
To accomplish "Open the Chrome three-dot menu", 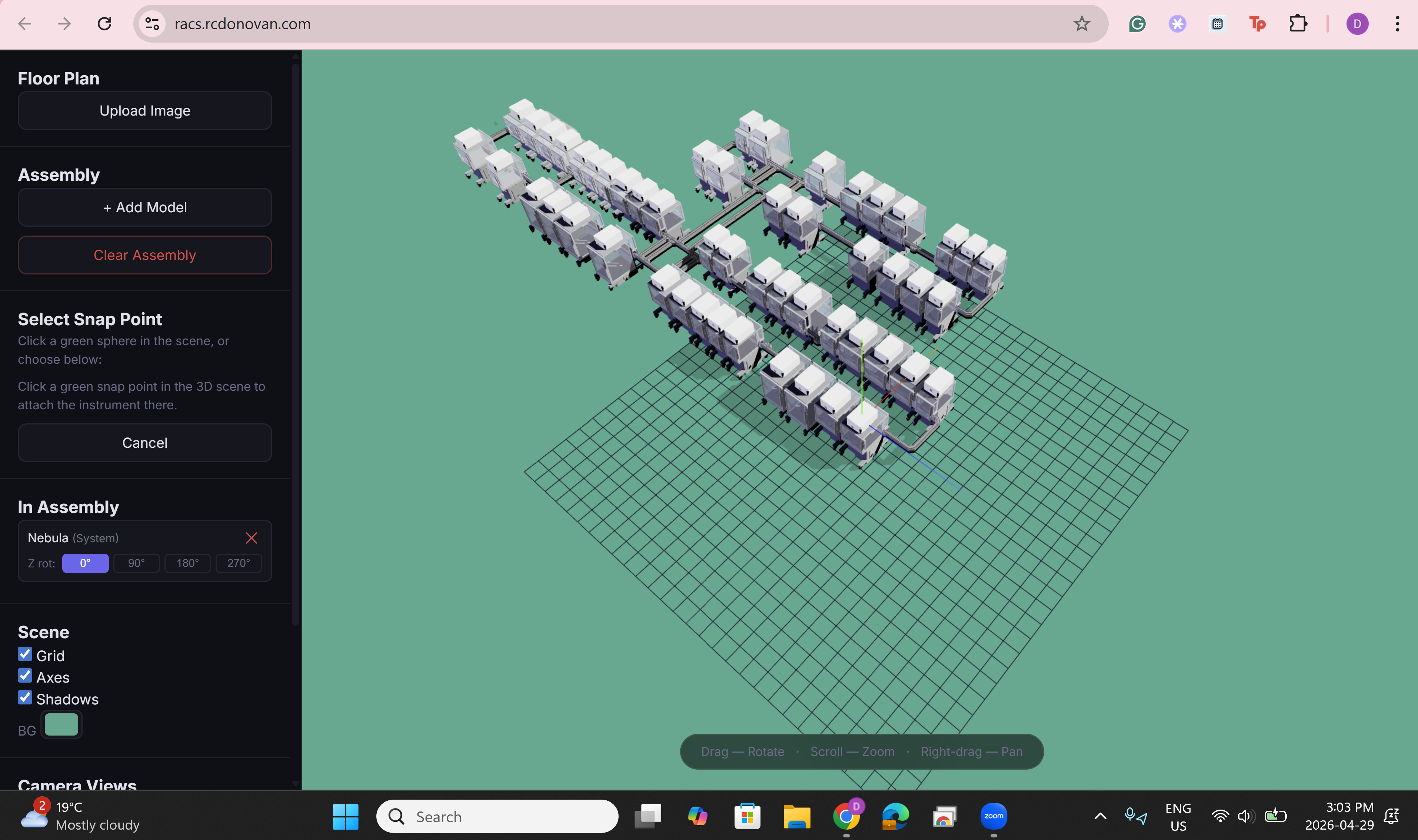I will coord(1398,24).
